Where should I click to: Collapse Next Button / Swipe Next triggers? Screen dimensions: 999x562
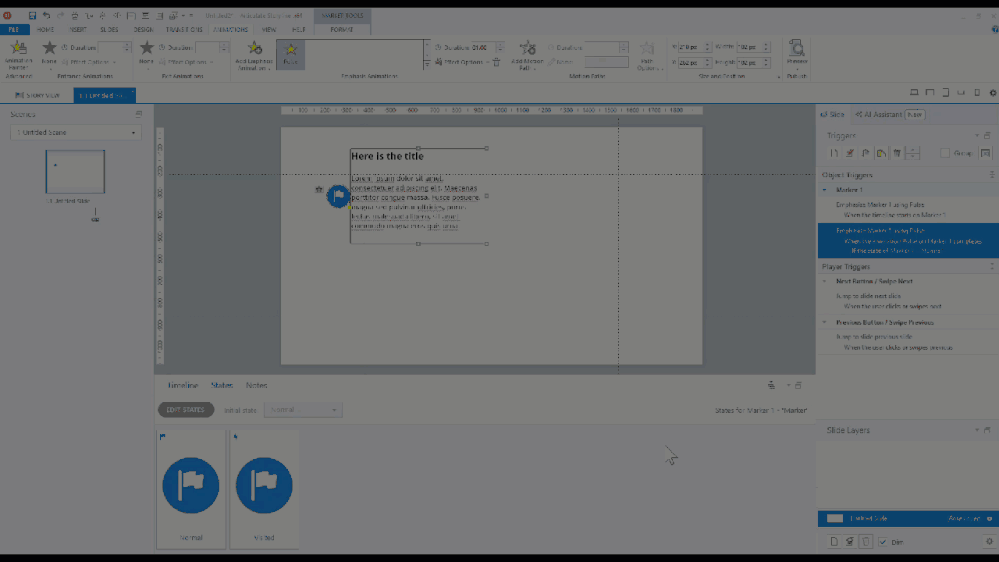tap(824, 281)
